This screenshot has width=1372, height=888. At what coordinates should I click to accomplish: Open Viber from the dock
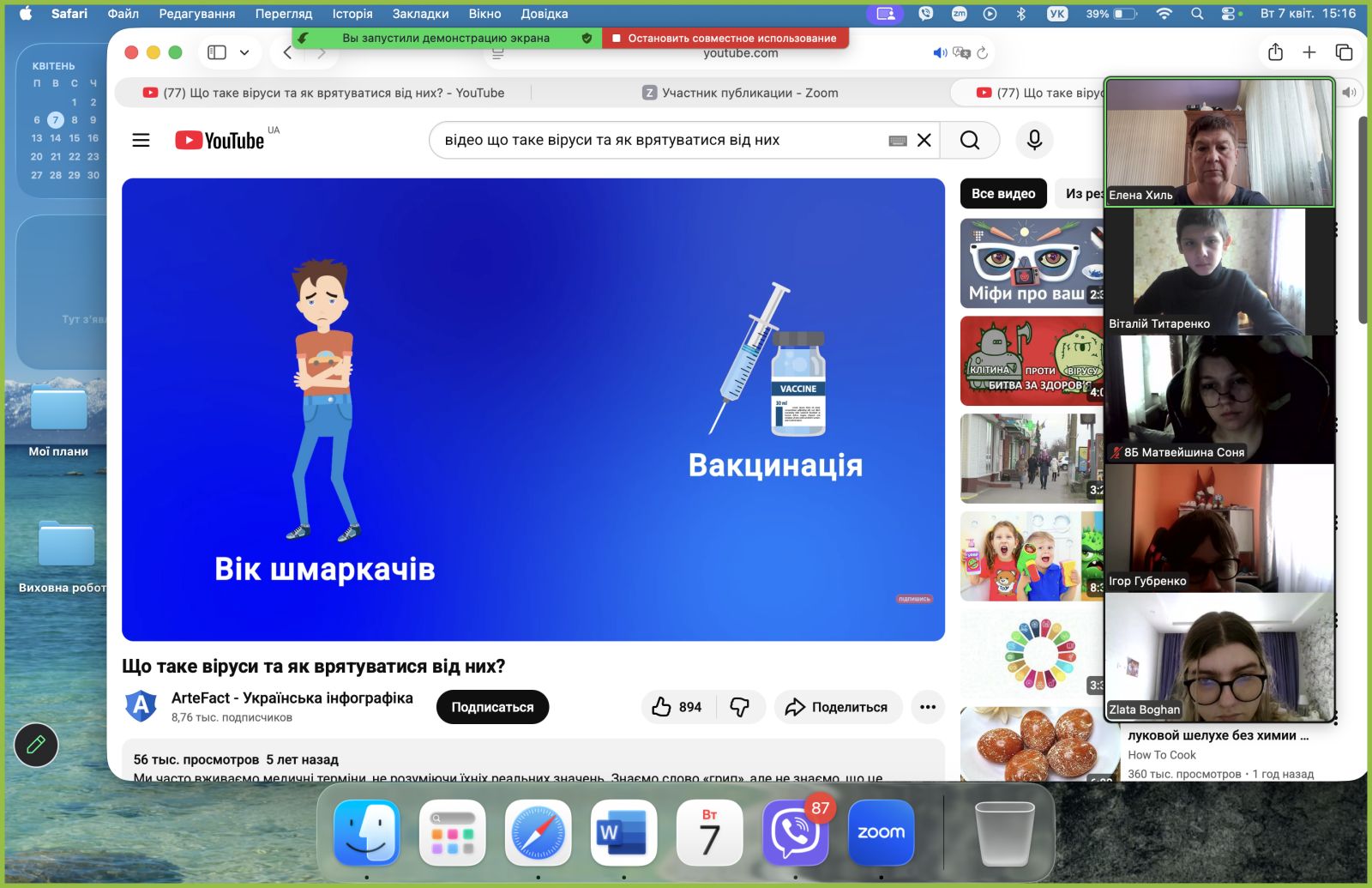click(x=794, y=833)
